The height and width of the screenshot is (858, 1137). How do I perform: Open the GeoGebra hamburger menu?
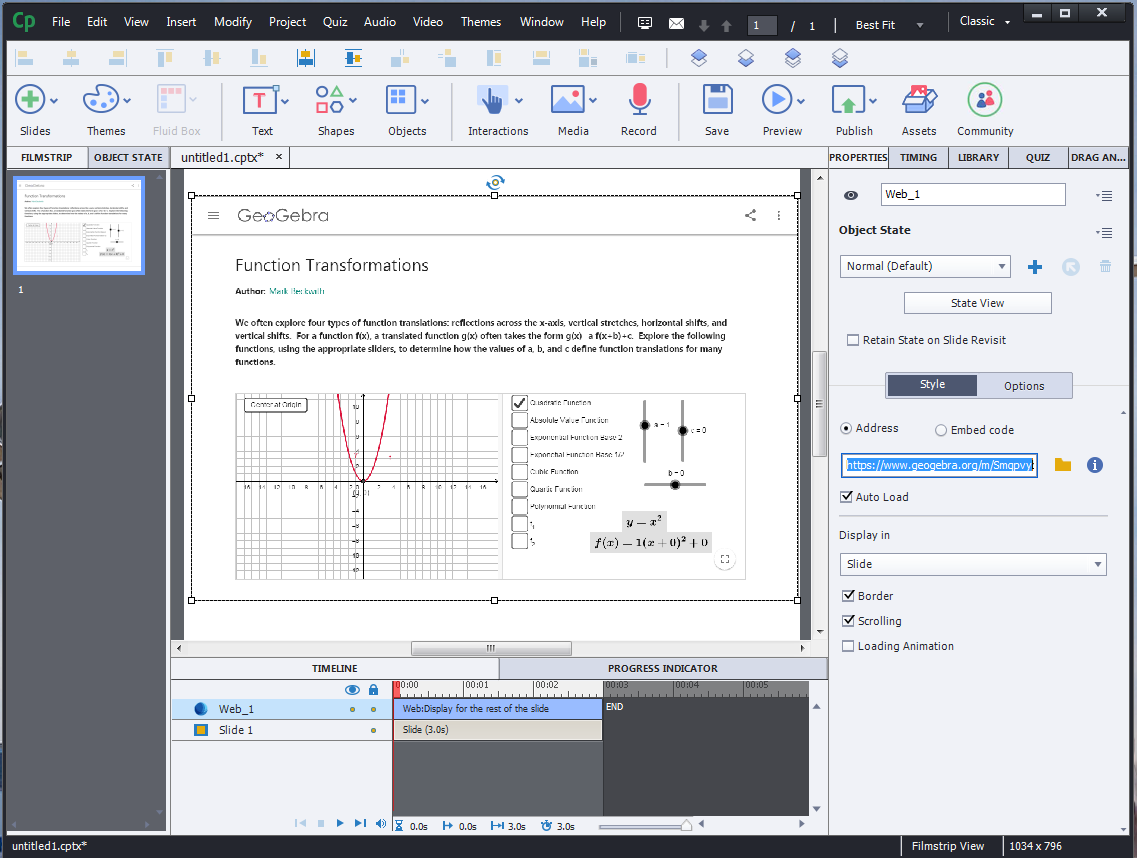[213, 215]
